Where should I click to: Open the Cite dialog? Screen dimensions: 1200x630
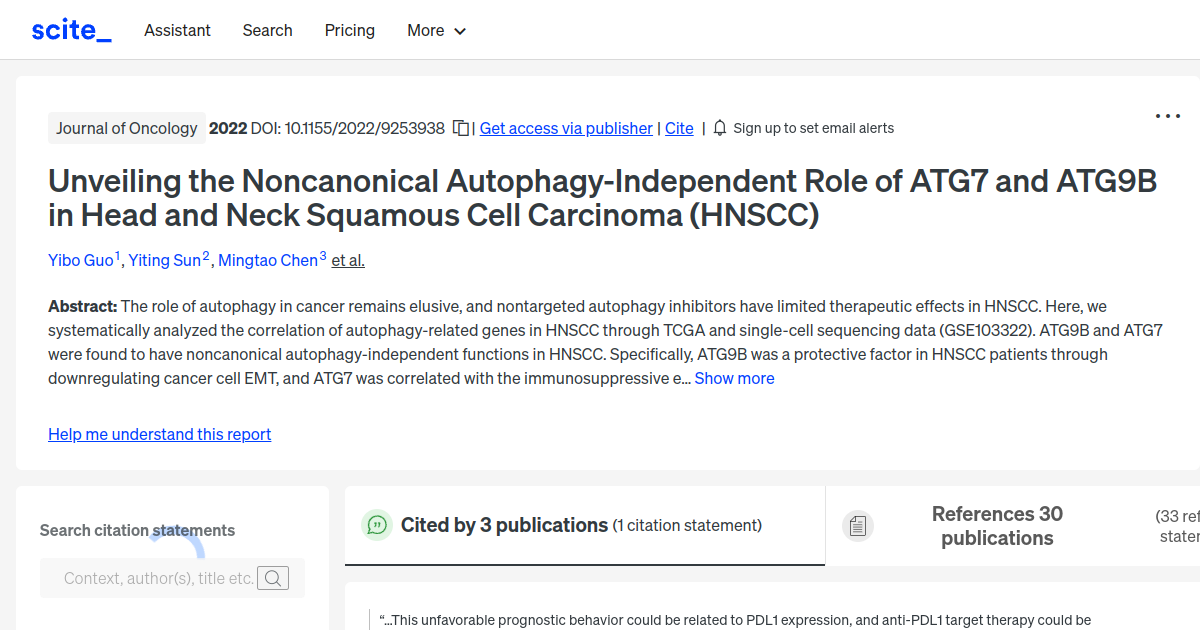click(x=679, y=128)
